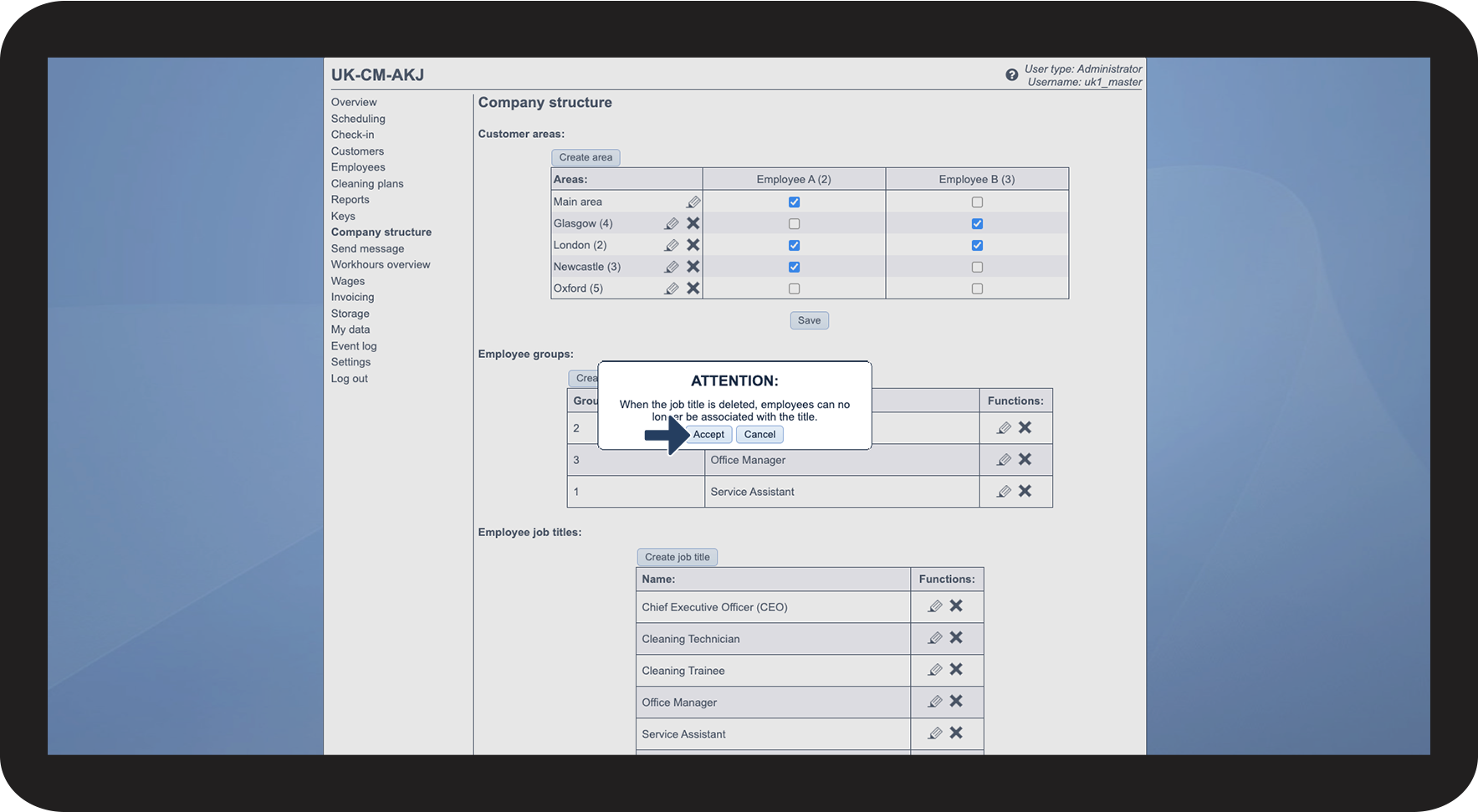Open the Reports page

pos(350,200)
